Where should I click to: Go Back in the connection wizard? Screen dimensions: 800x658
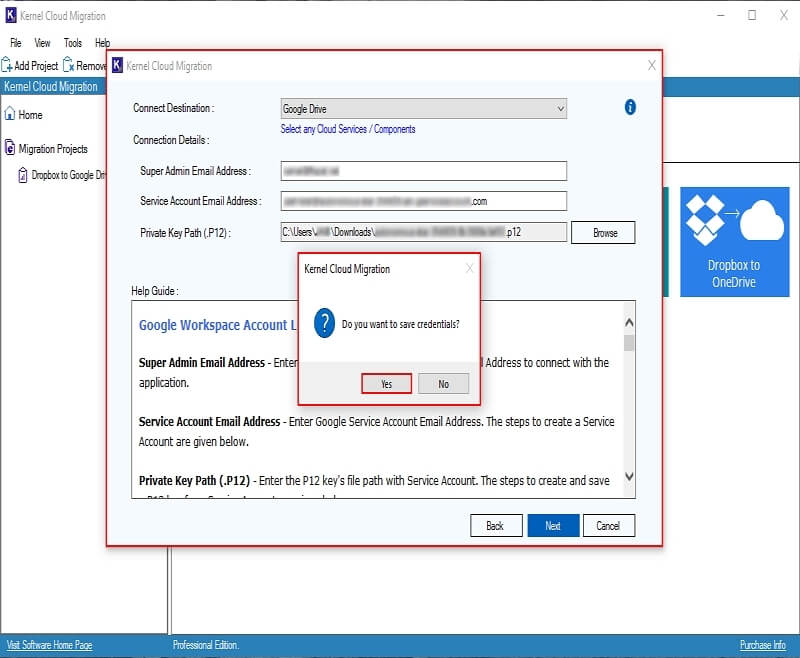click(496, 525)
